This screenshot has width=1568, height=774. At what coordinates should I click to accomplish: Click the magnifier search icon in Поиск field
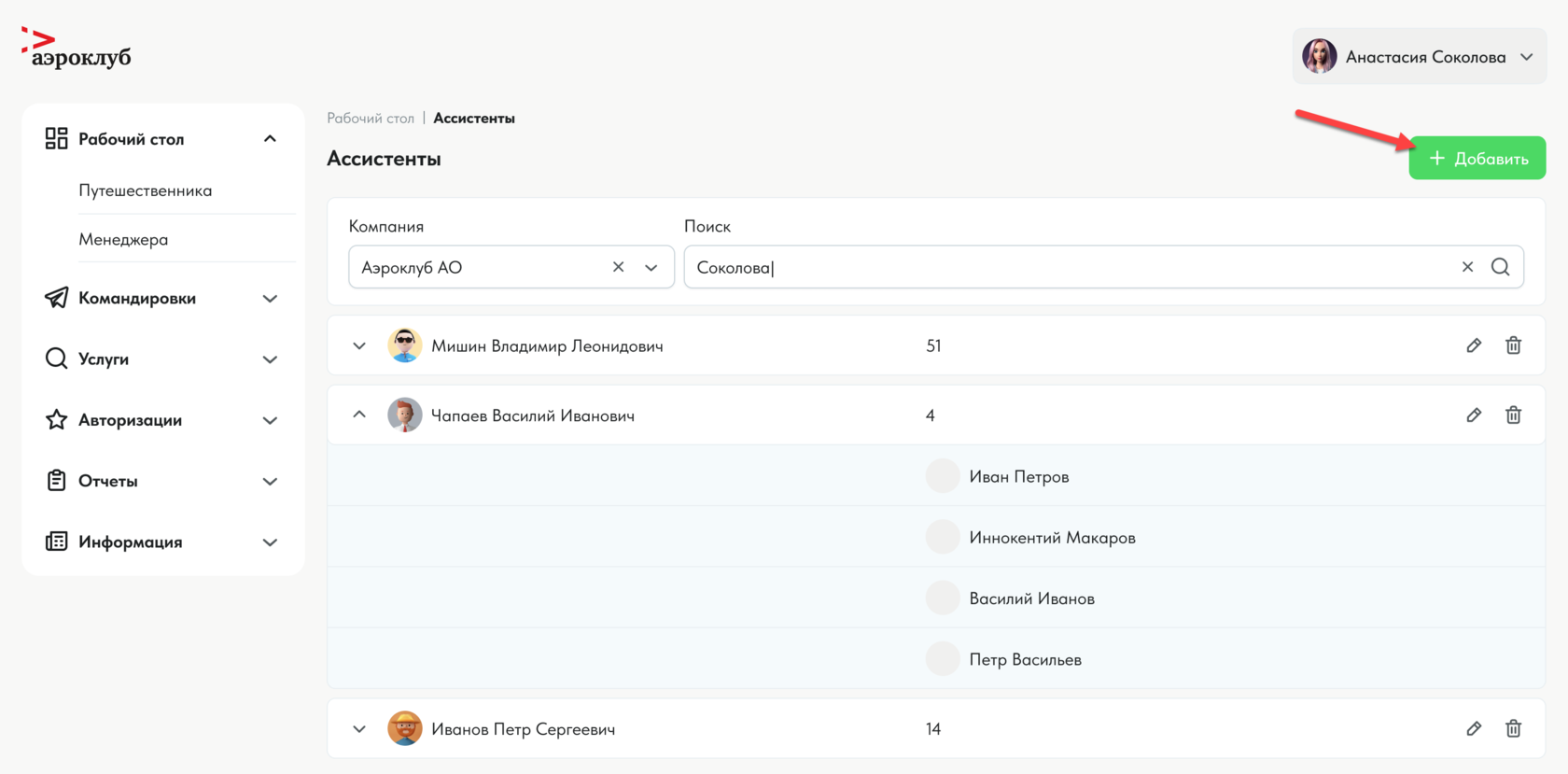[1500, 267]
